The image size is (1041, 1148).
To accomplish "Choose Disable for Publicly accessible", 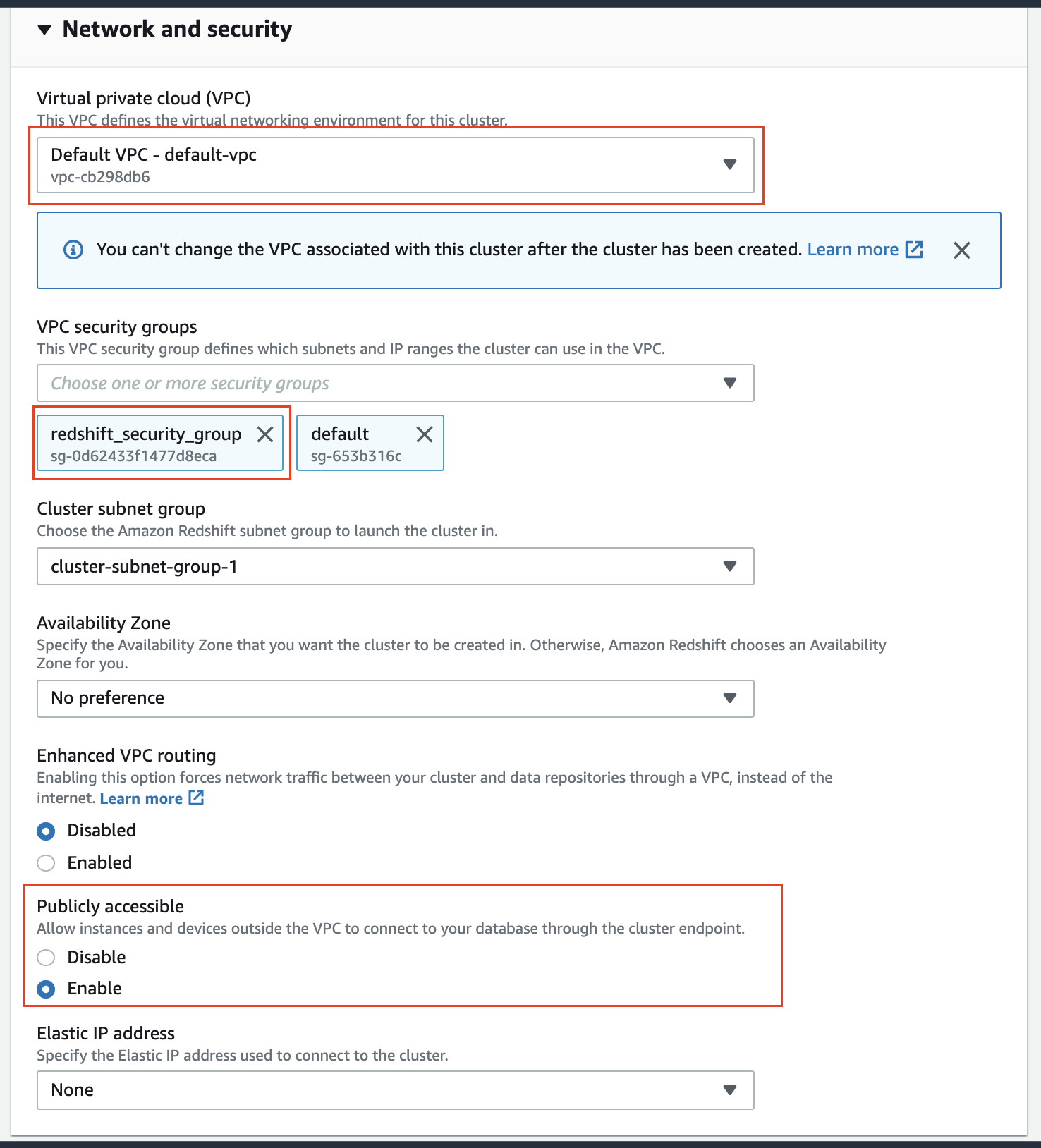I will point(47,958).
